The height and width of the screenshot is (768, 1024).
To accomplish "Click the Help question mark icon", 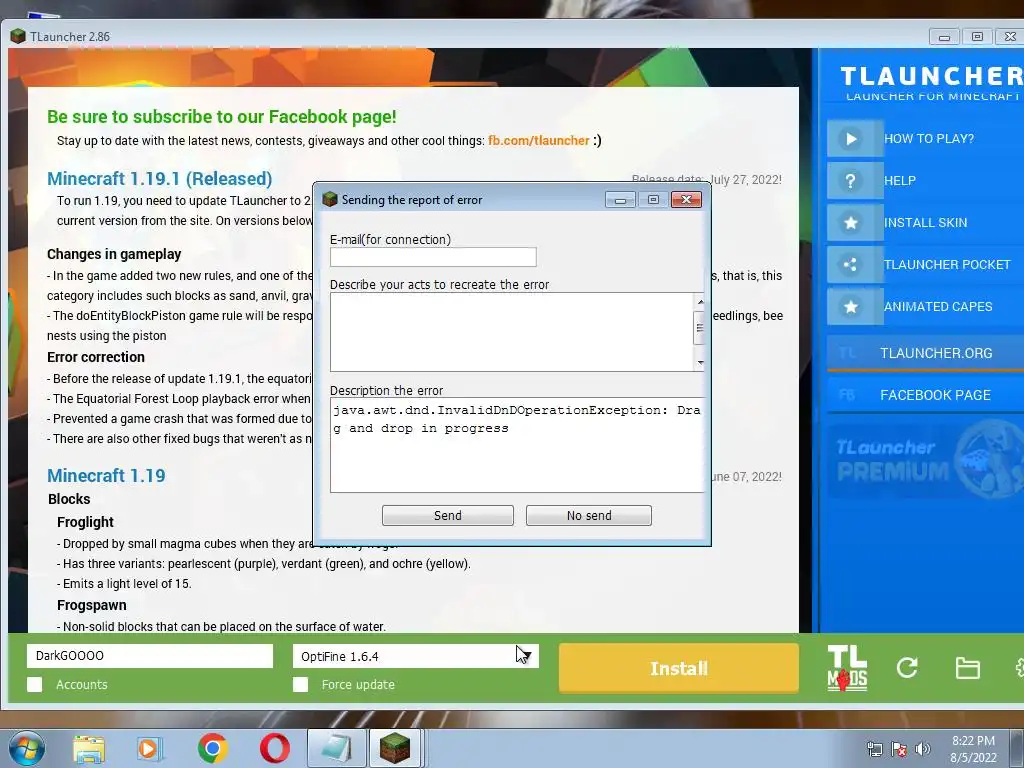I will 850,181.
